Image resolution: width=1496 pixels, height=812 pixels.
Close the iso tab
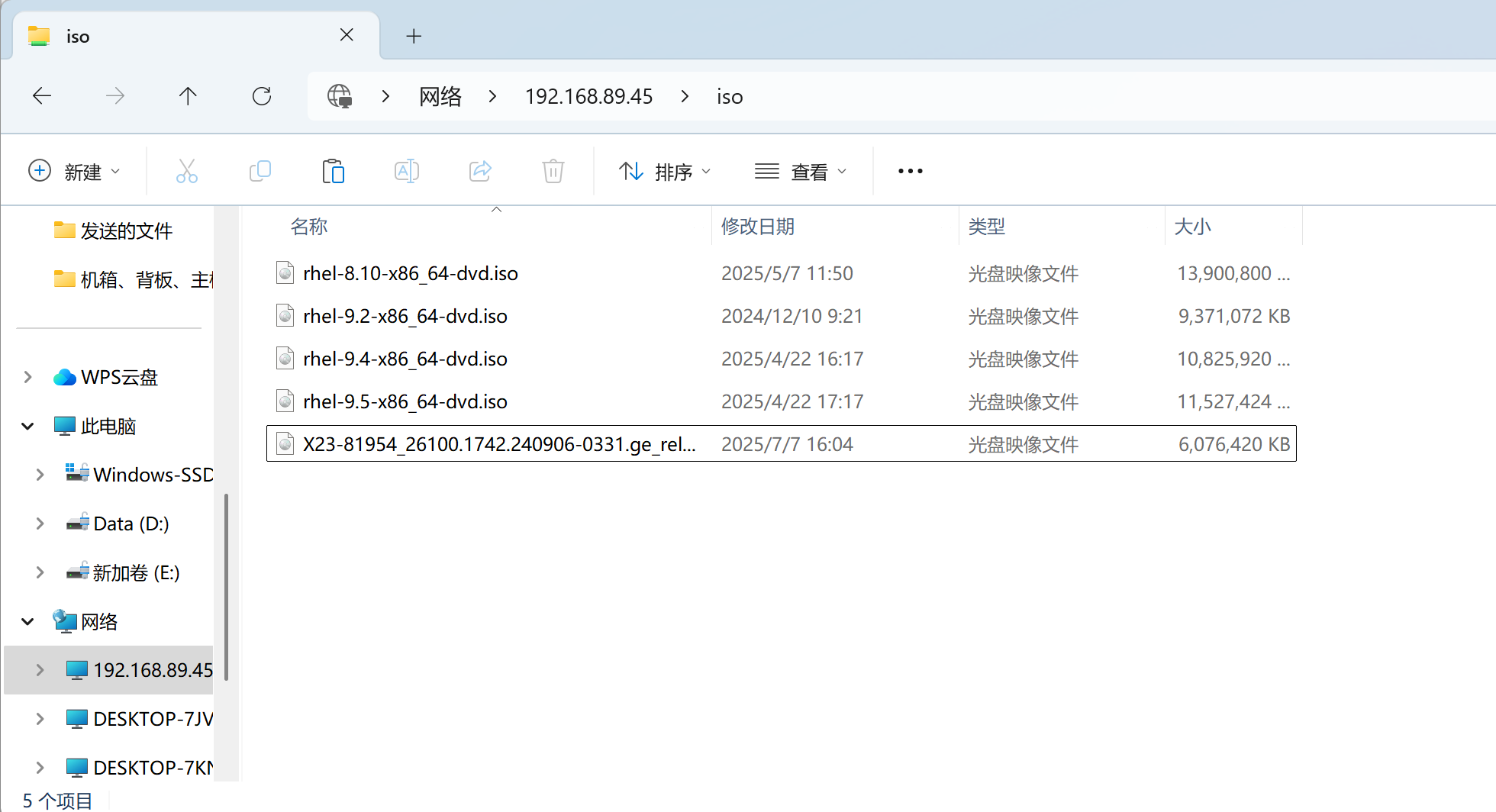point(347,35)
